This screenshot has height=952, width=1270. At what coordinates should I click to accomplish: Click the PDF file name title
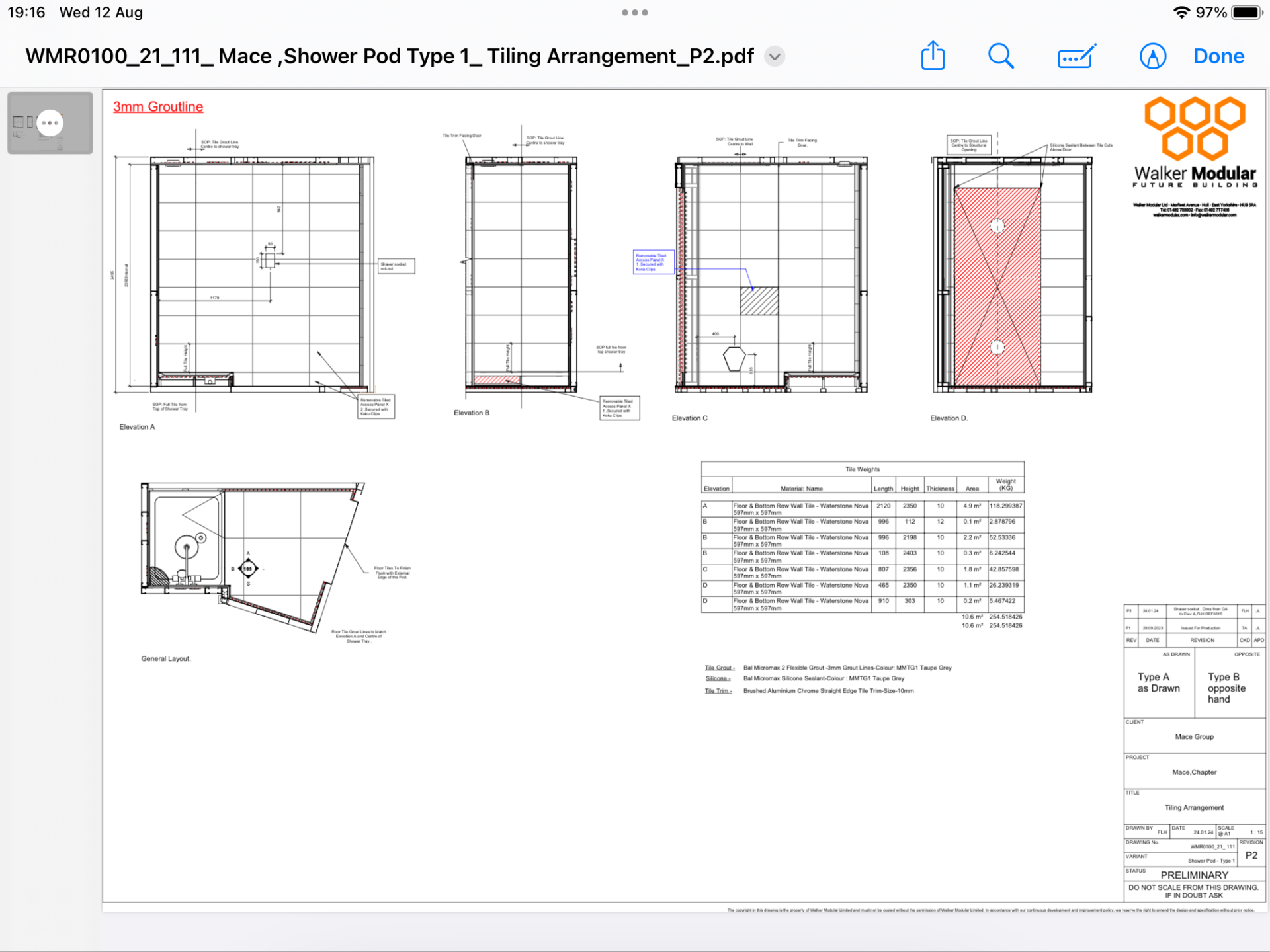click(x=390, y=56)
